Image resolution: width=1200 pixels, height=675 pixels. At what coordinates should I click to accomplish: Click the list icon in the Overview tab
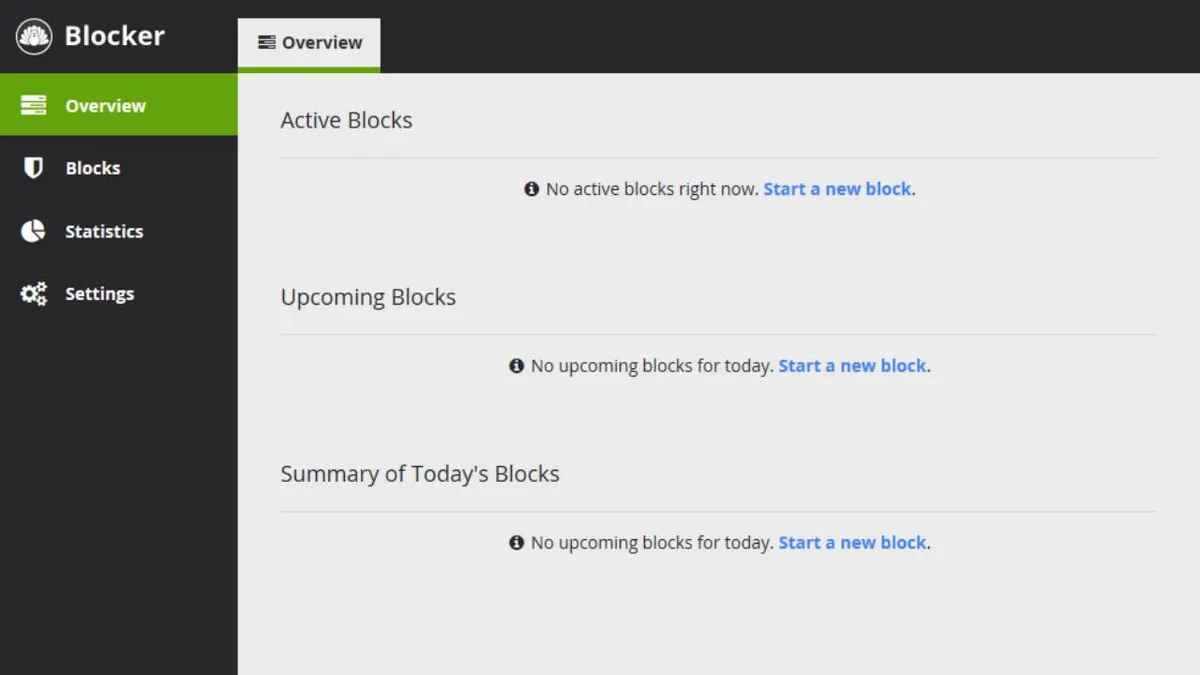pyautogui.click(x=266, y=43)
